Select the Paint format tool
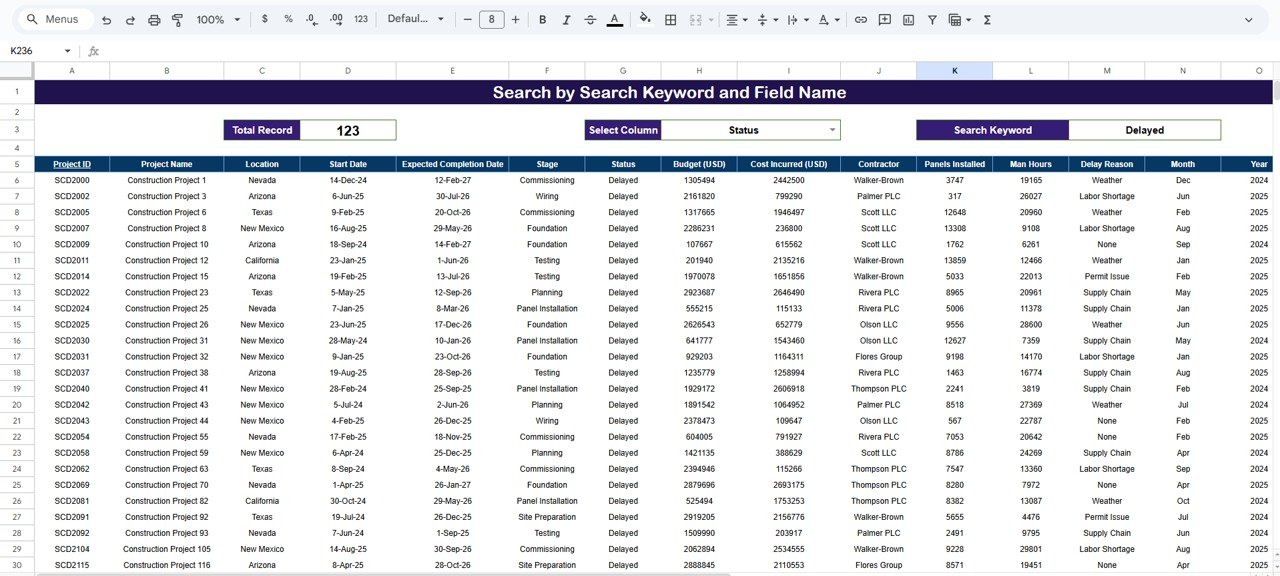 (177, 19)
